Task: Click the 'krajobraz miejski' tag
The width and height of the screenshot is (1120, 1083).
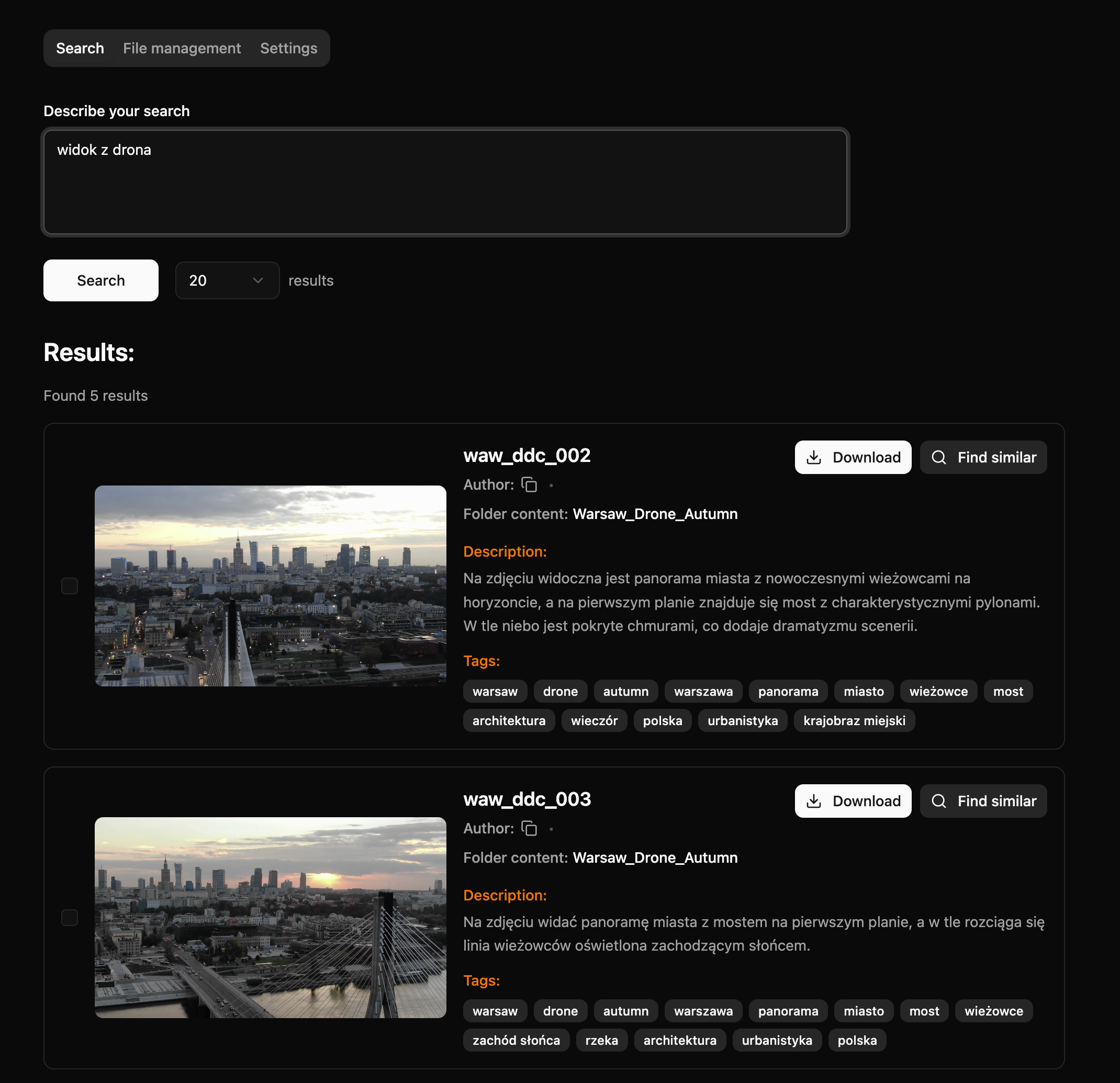Action: 854,721
